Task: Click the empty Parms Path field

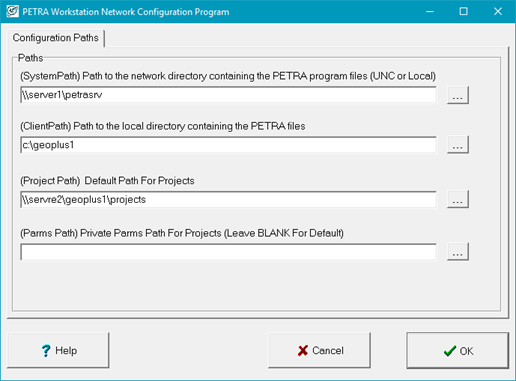Action: pos(228,252)
